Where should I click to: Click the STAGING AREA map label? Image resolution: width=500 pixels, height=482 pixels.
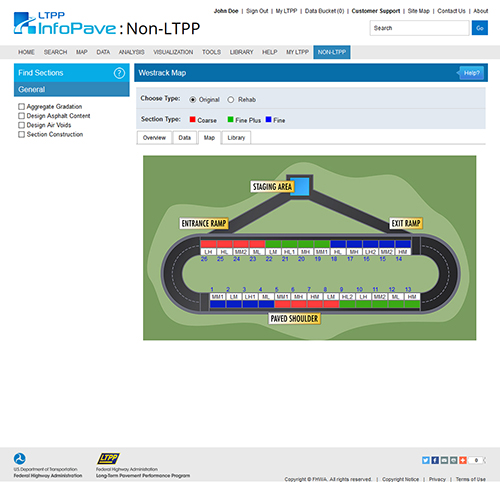[x=272, y=187]
